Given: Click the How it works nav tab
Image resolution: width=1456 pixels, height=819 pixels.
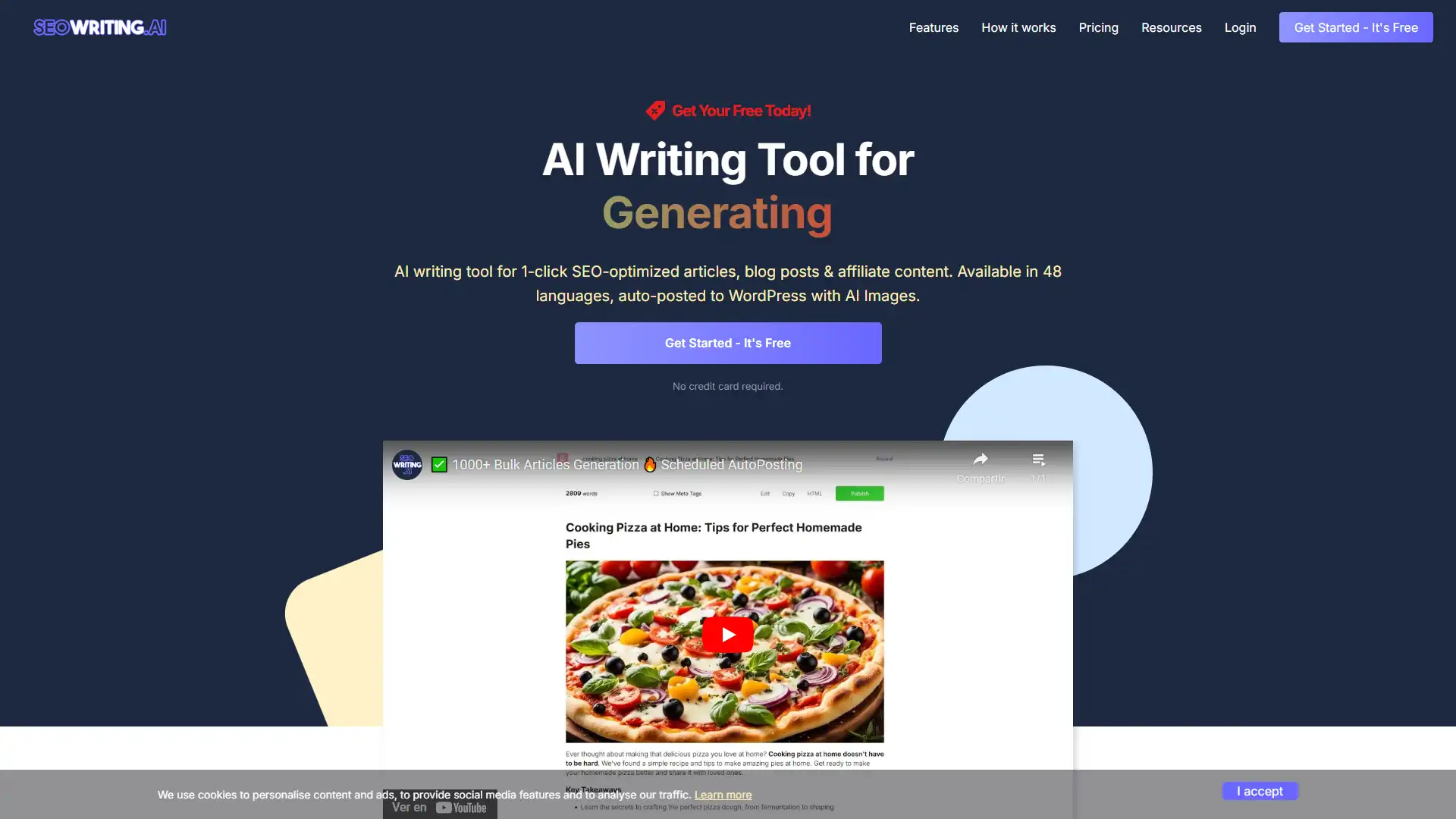Looking at the screenshot, I should (1018, 27).
